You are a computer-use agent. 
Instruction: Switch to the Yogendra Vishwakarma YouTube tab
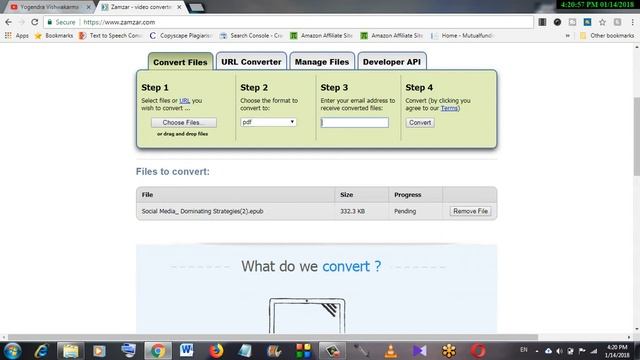tap(49, 7)
